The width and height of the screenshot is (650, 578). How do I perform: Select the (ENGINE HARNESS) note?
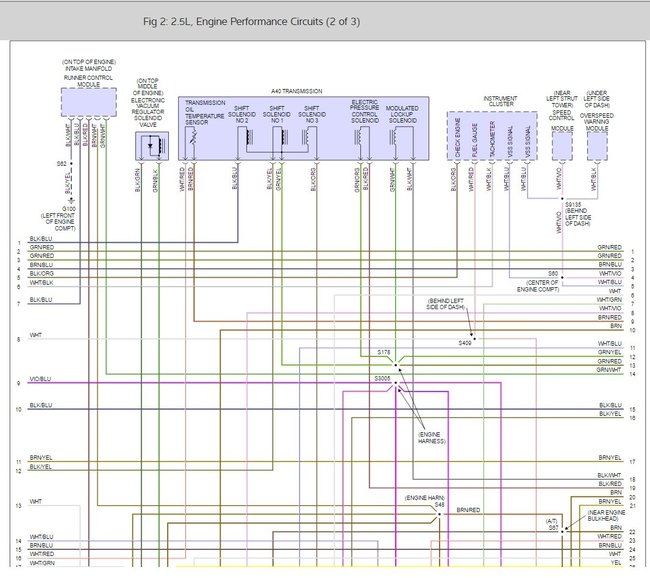[432, 438]
